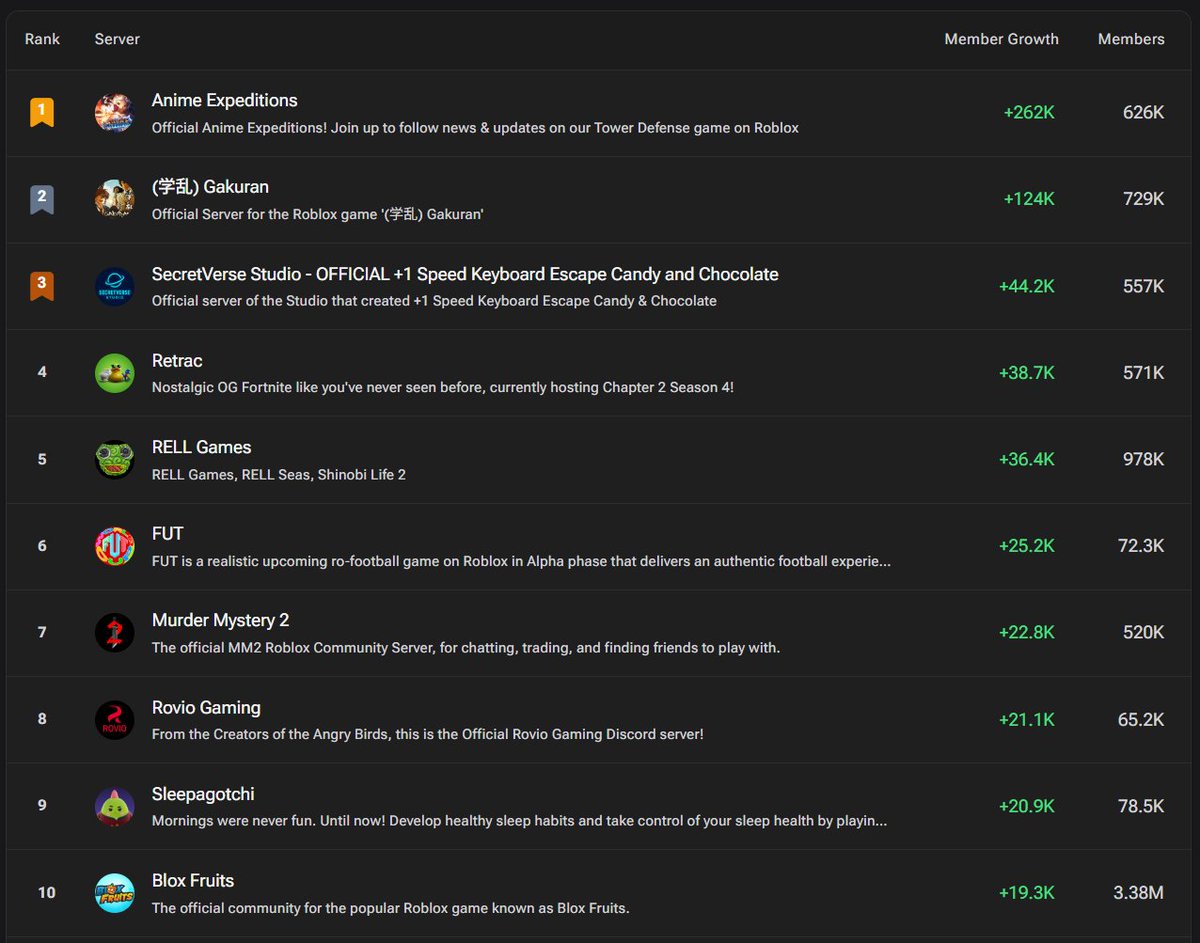Open SecretVerse Studio server title
The image size is (1200, 943).
pos(465,274)
